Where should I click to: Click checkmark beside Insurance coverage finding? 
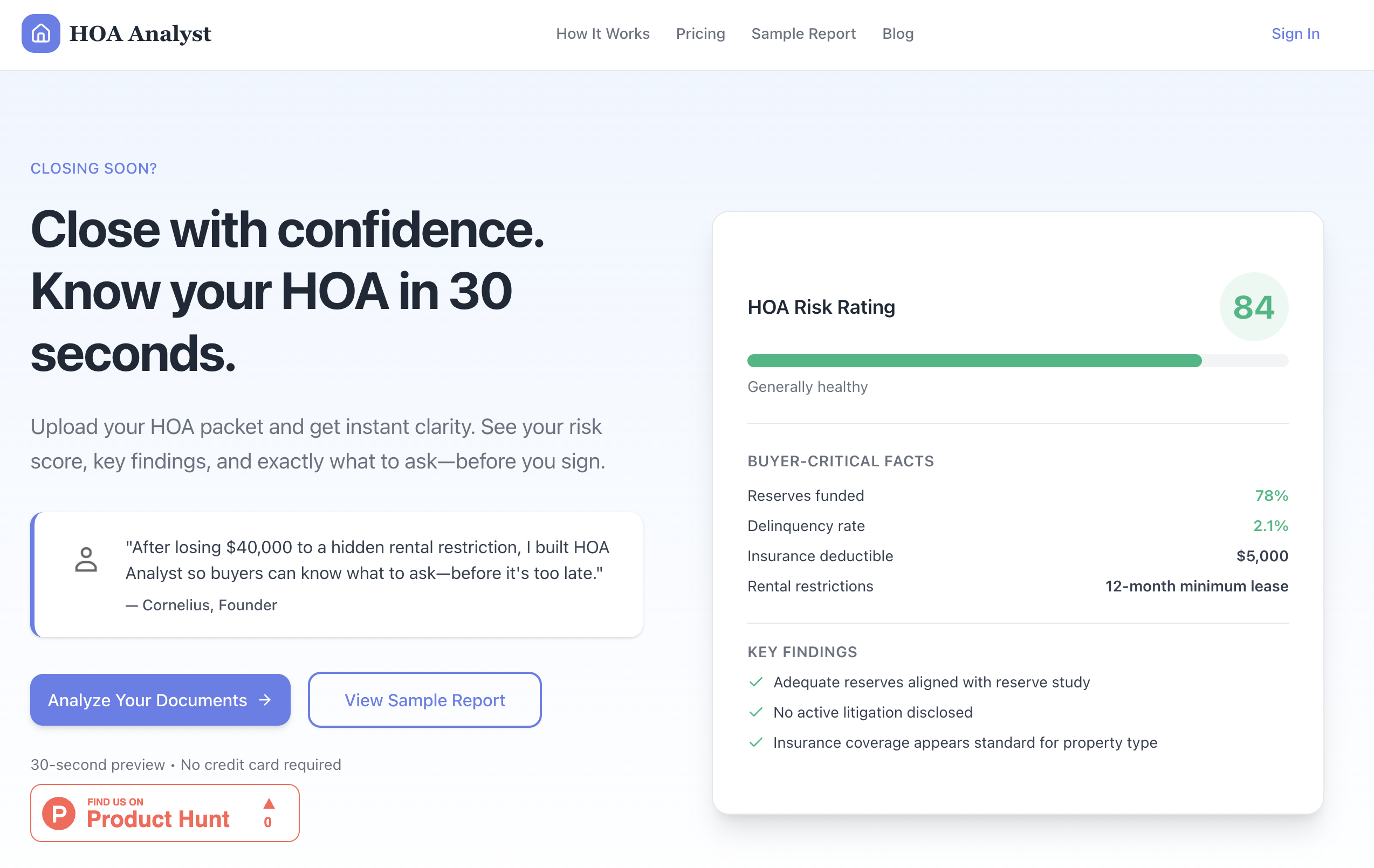[756, 742]
